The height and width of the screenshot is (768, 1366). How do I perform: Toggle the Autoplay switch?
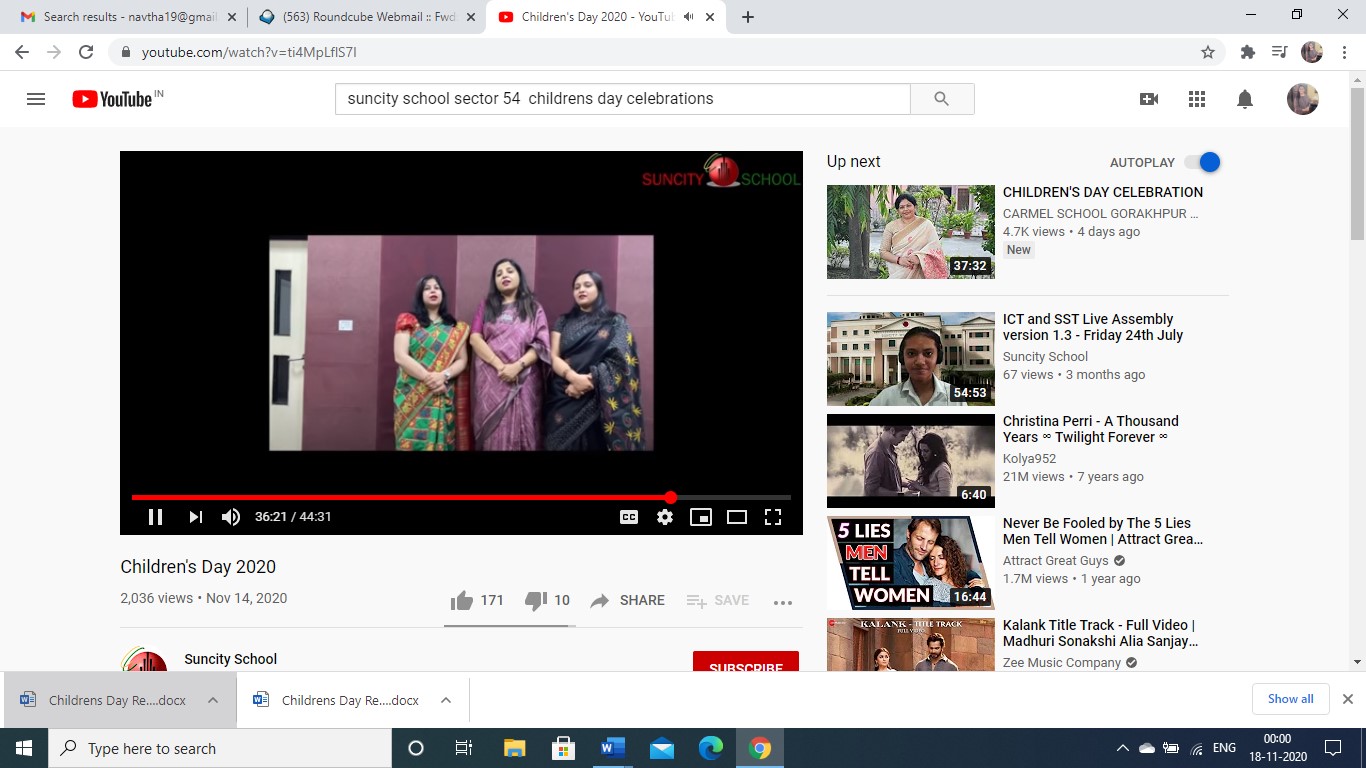click(x=1202, y=162)
